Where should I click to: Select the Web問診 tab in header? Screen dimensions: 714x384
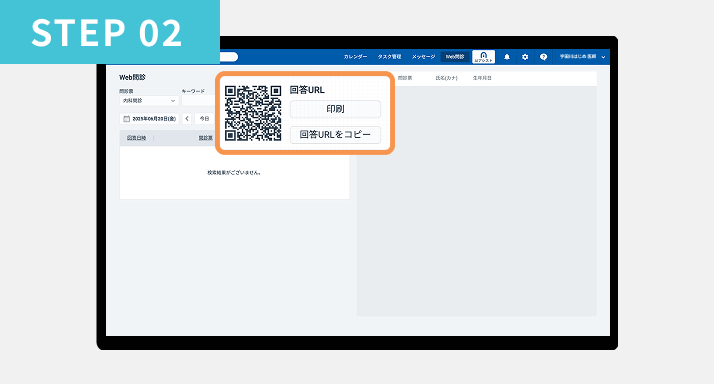coord(455,57)
